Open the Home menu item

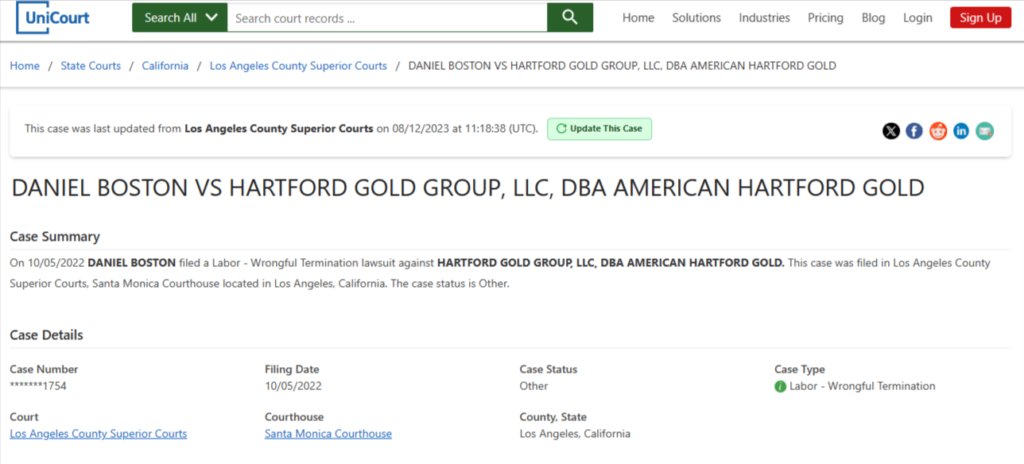click(638, 18)
